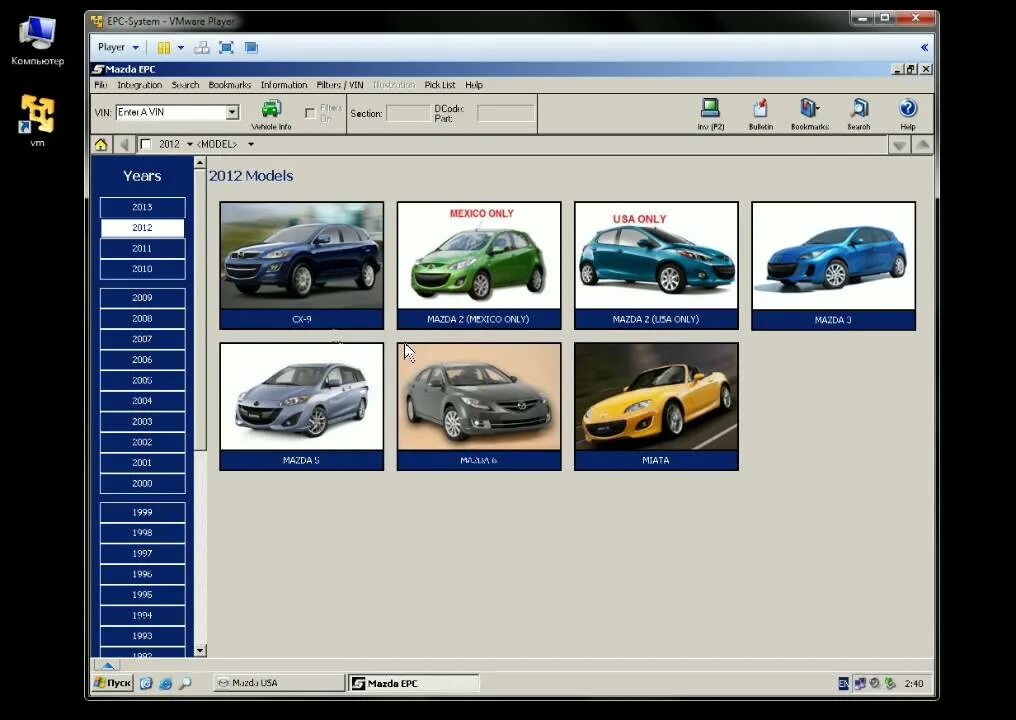Click VMware pause/power icon
Viewport: 1016px width, 720px height.
click(x=164, y=47)
